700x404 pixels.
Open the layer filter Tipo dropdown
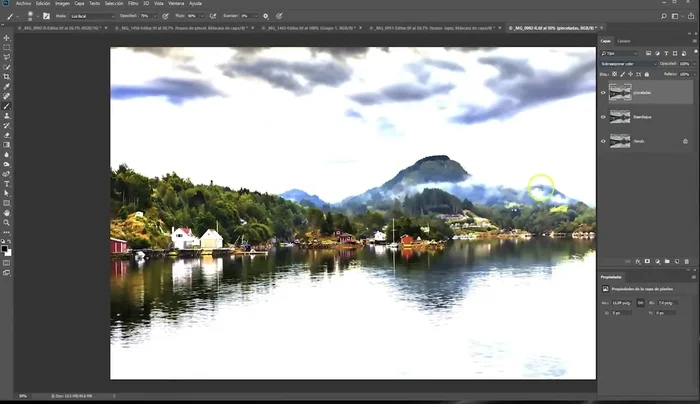click(x=621, y=52)
